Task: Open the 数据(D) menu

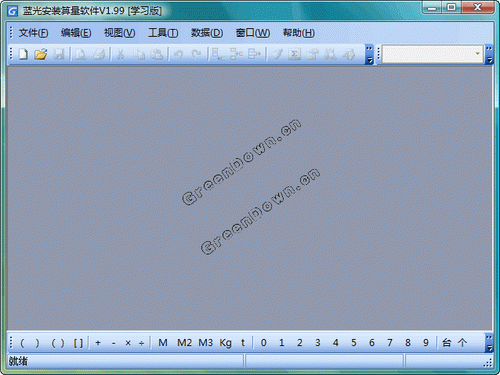Action: tap(207, 33)
